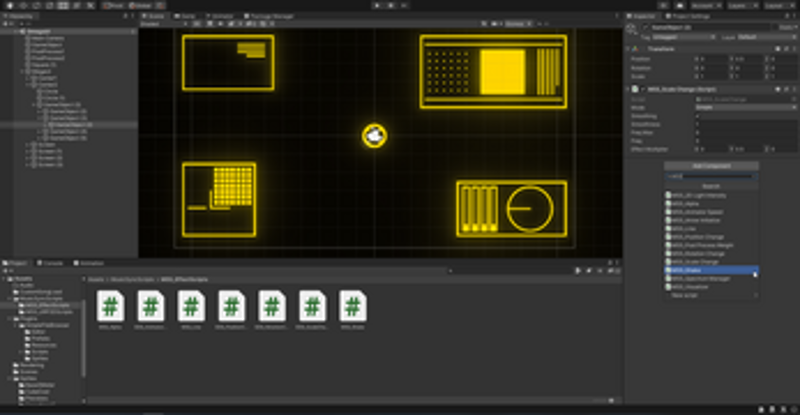The image size is (800, 415).
Task: Select the MSS_Animator script file icon
Action: (x=151, y=306)
